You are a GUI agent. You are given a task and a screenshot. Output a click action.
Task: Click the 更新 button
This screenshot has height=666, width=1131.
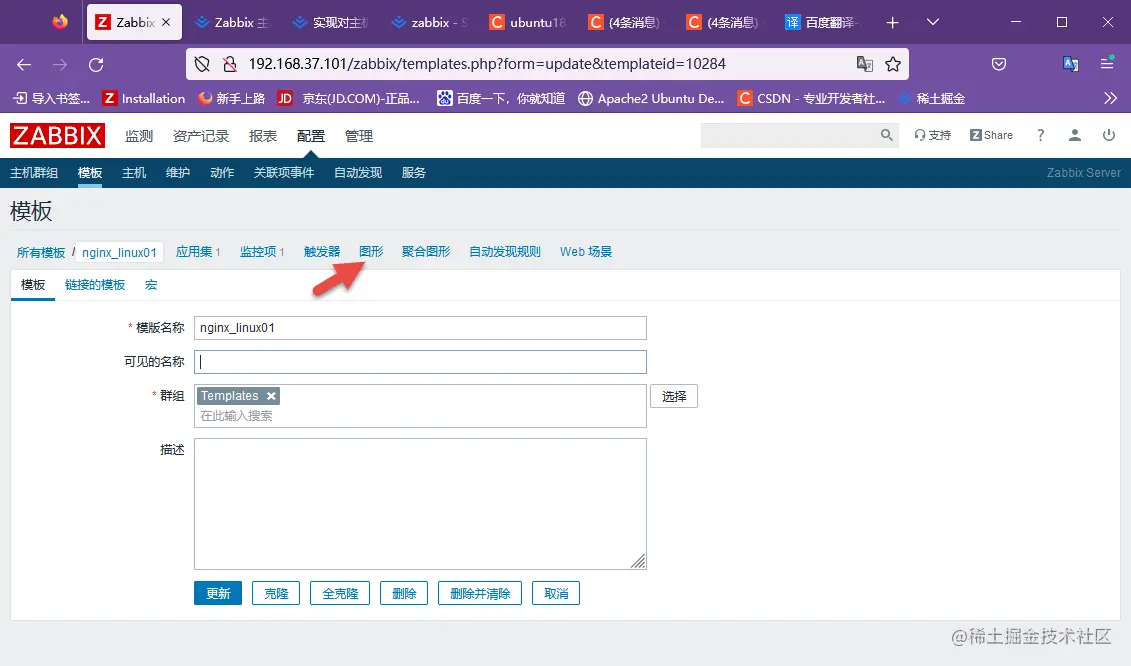tap(217, 592)
